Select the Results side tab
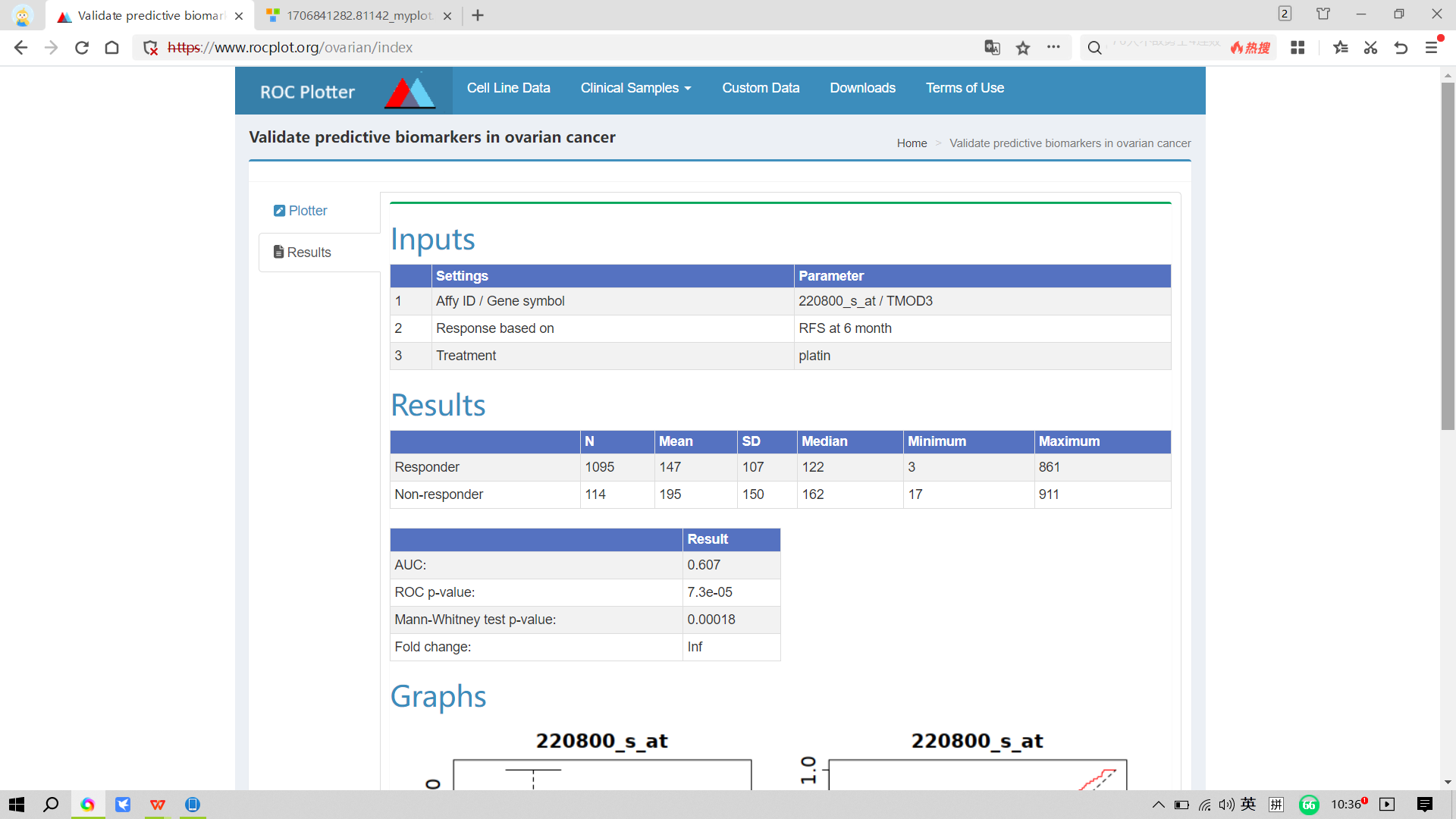 click(303, 253)
